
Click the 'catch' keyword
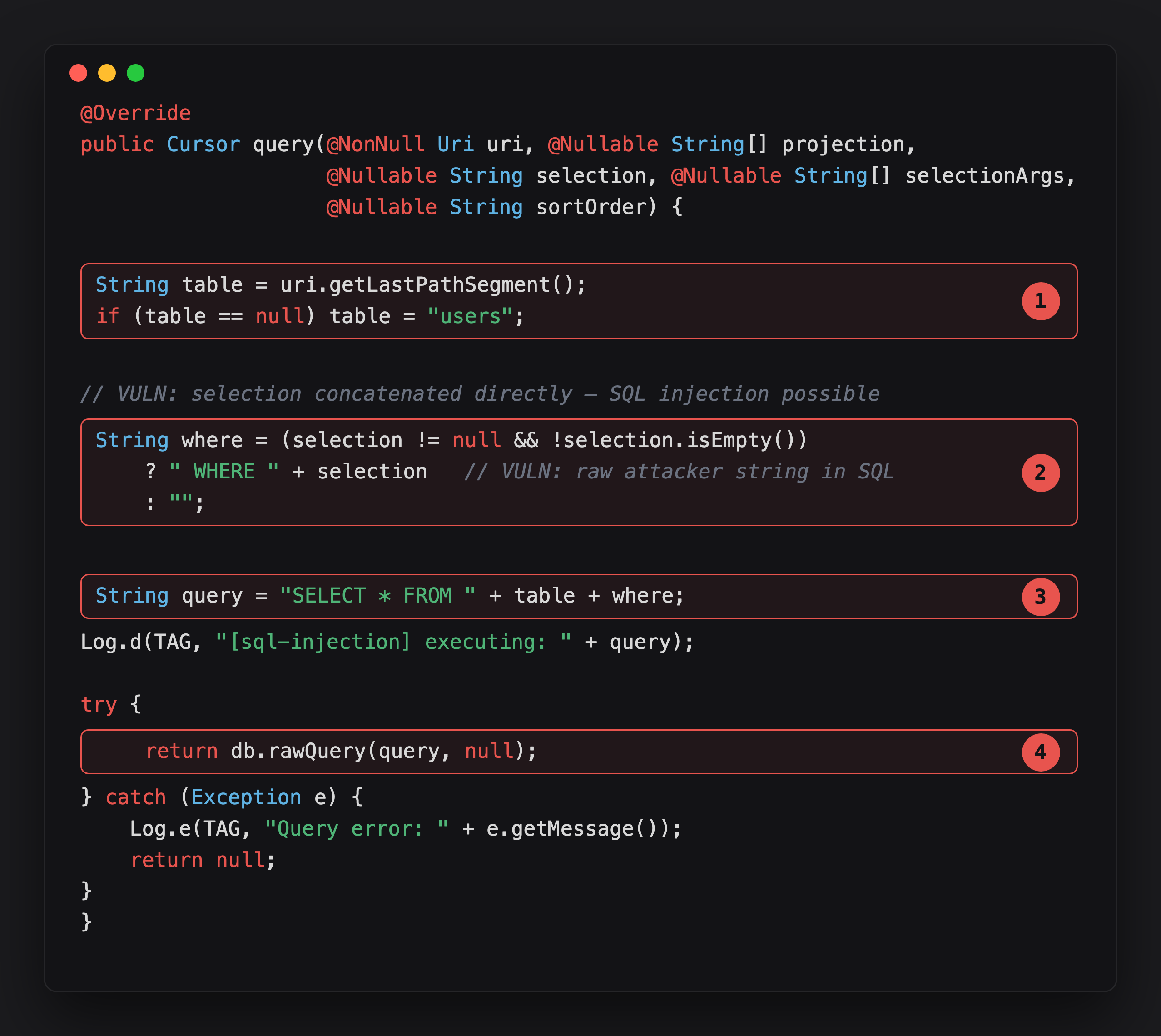click(135, 797)
